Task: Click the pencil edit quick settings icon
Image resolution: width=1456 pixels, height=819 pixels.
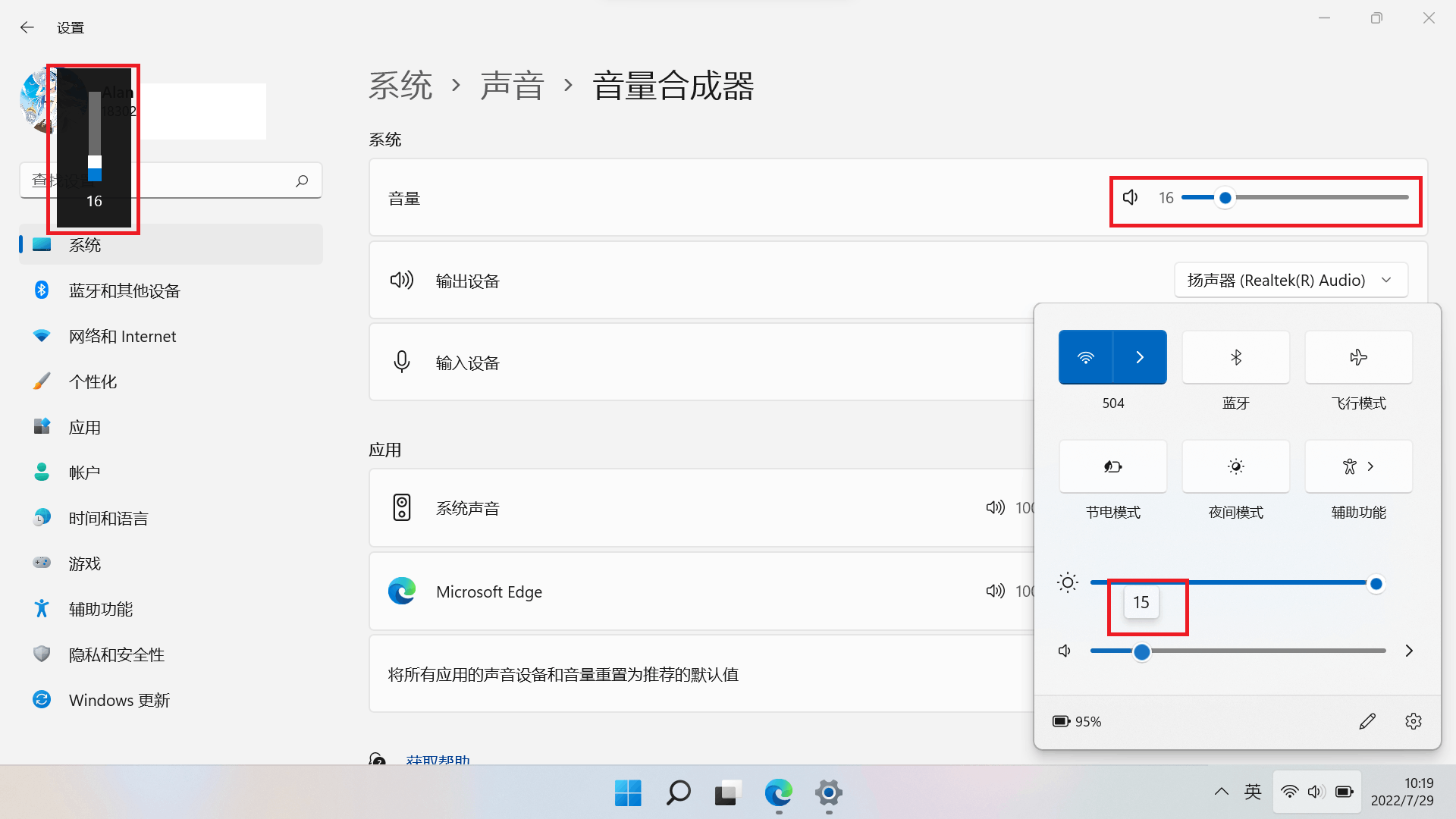Action: coord(1367,721)
